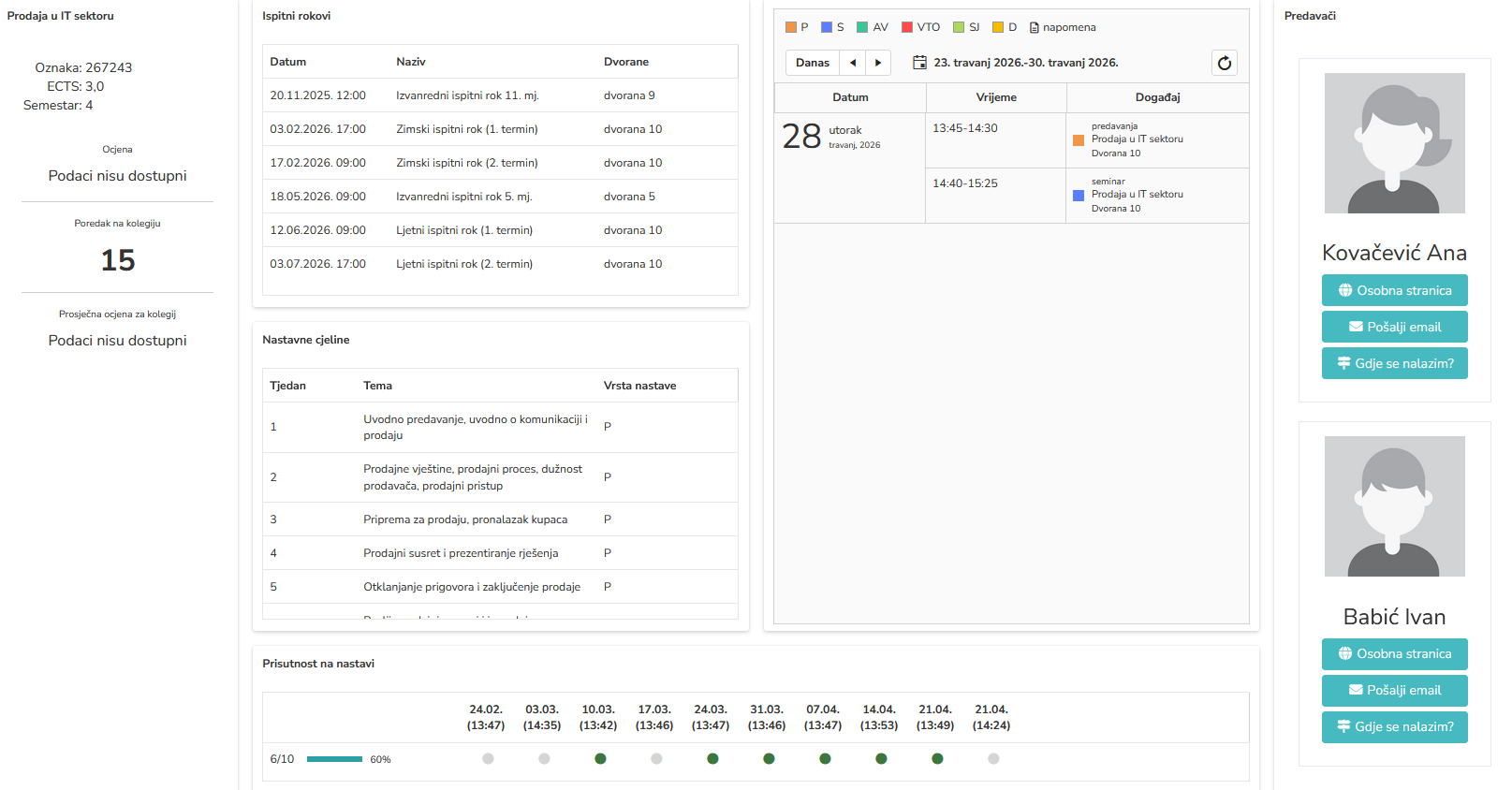Click Gdje se nalazim for Babić Ivan

pyautogui.click(x=1394, y=726)
